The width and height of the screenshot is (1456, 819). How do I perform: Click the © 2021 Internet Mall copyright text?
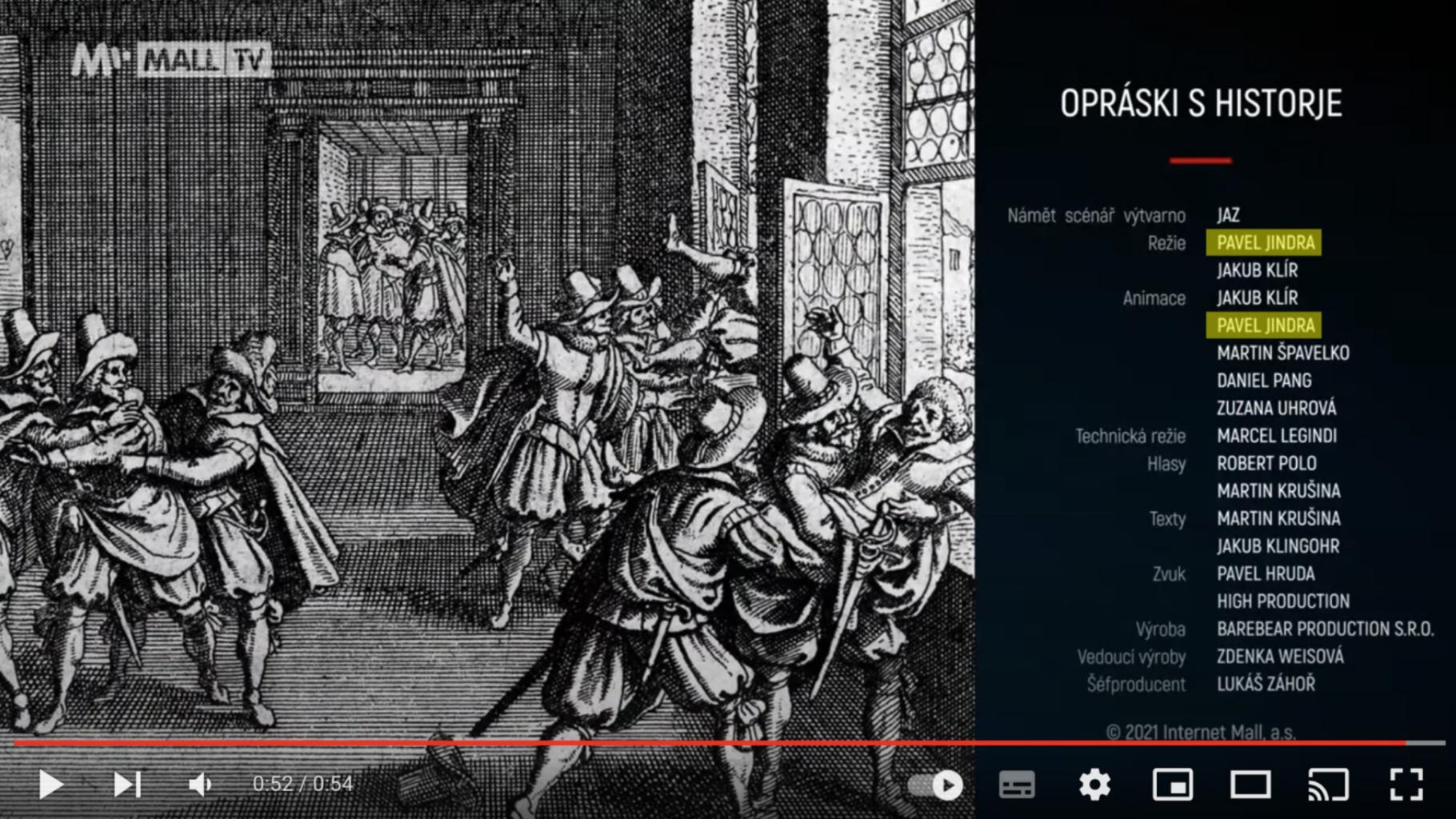[x=1201, y=732]
